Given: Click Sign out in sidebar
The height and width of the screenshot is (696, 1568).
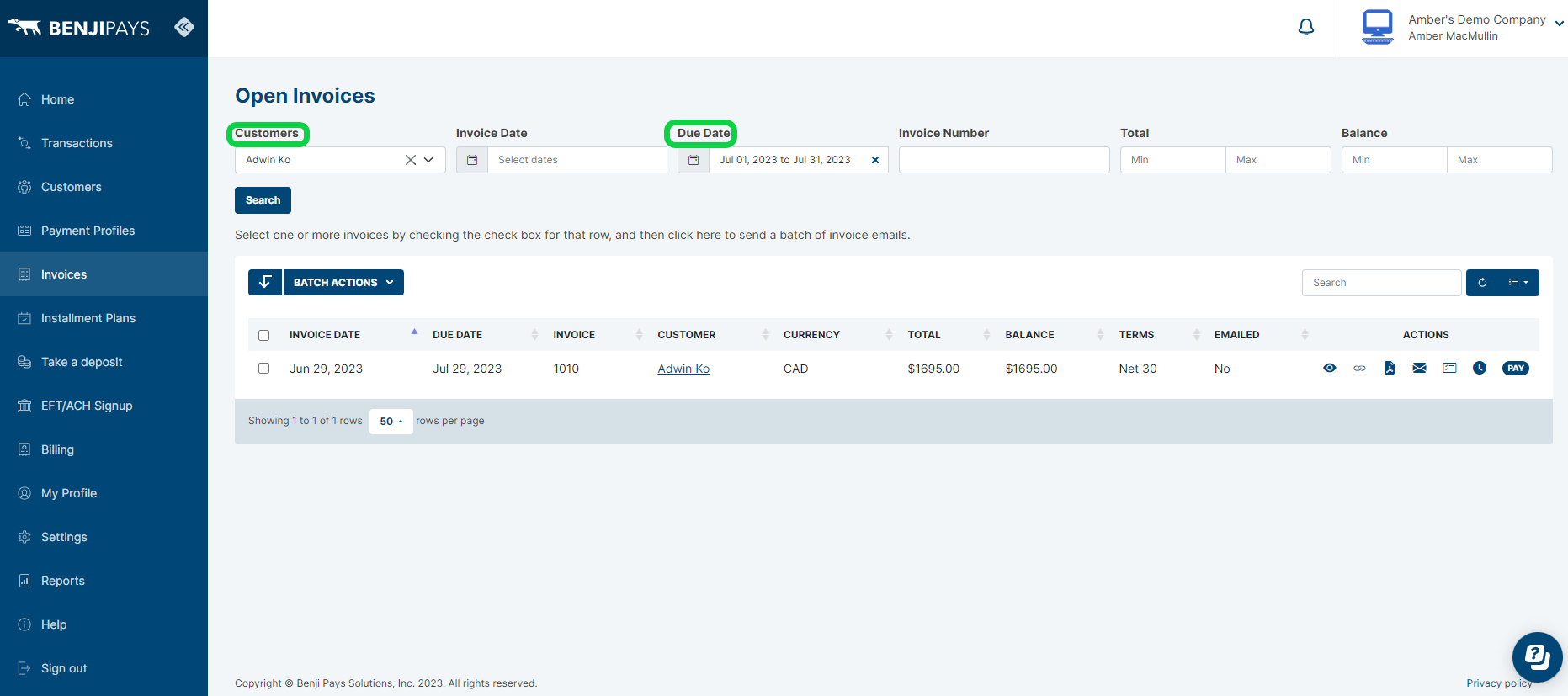Looking at the screenshot, I should [x=104, y=668].
